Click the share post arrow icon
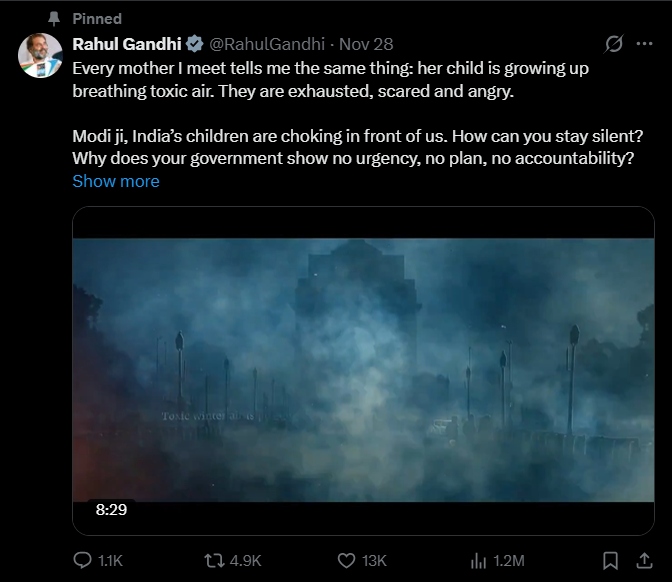The image size is (672, 582). click(x=639, y=561)
